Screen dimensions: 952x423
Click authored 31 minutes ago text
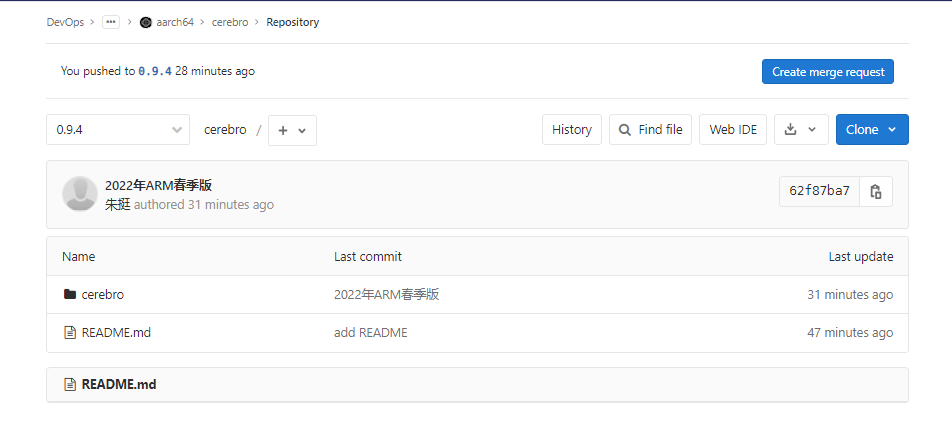pyautogui.click(x=204, y=205)
